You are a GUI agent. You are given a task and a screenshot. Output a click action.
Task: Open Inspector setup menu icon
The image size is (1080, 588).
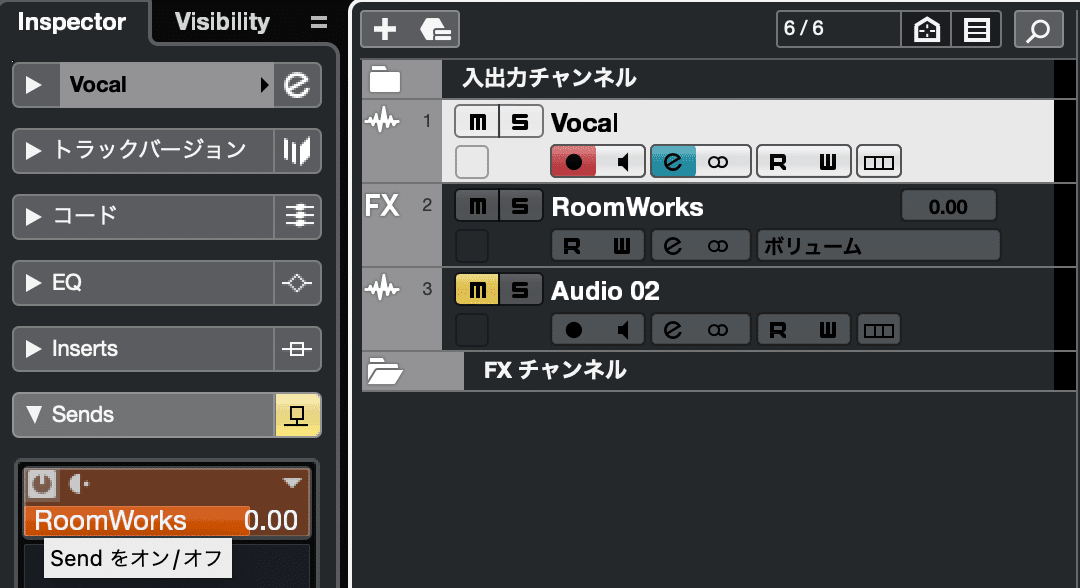click(x=318, y=22)
